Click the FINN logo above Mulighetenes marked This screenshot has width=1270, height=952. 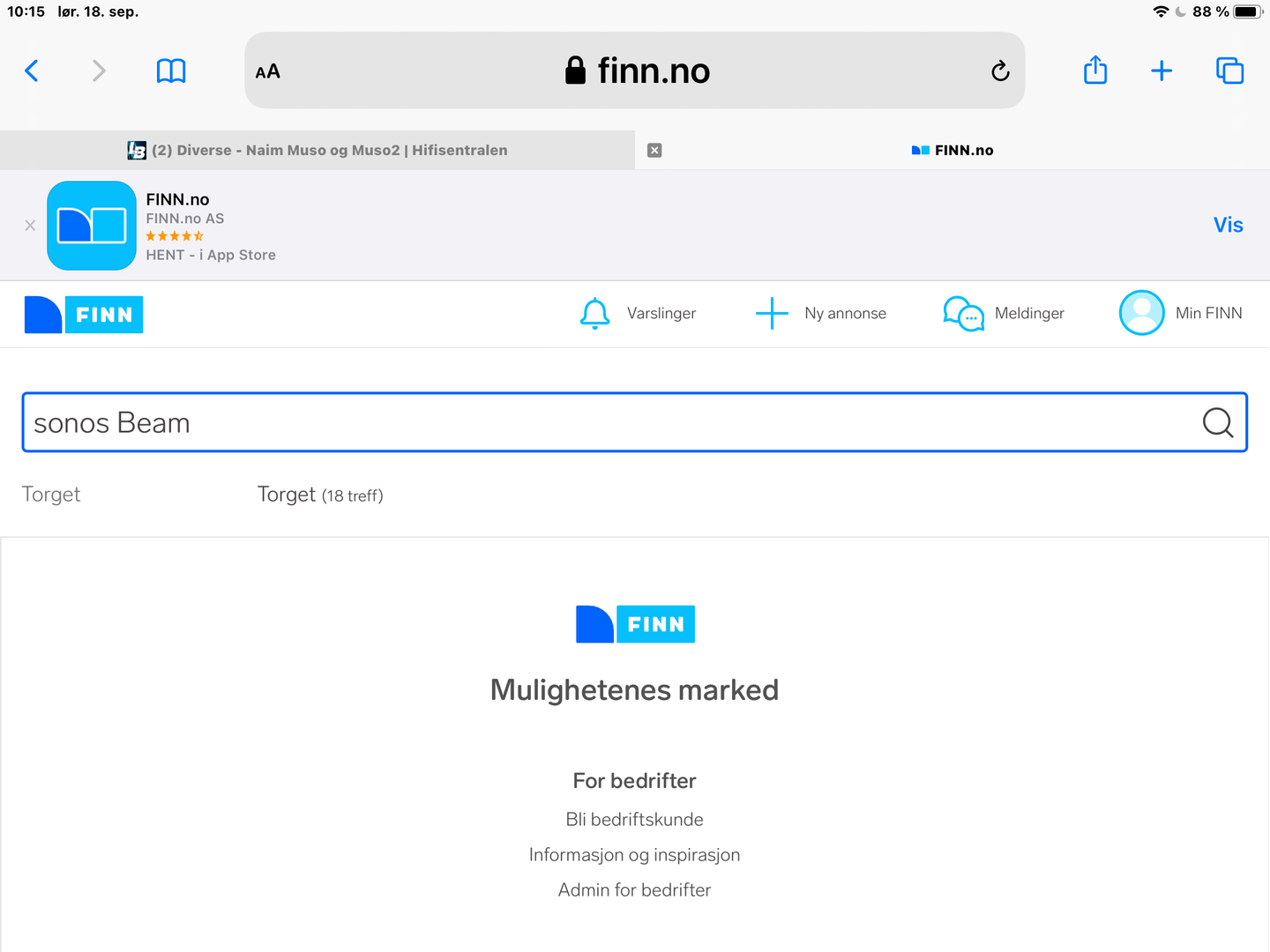(635, 624)
